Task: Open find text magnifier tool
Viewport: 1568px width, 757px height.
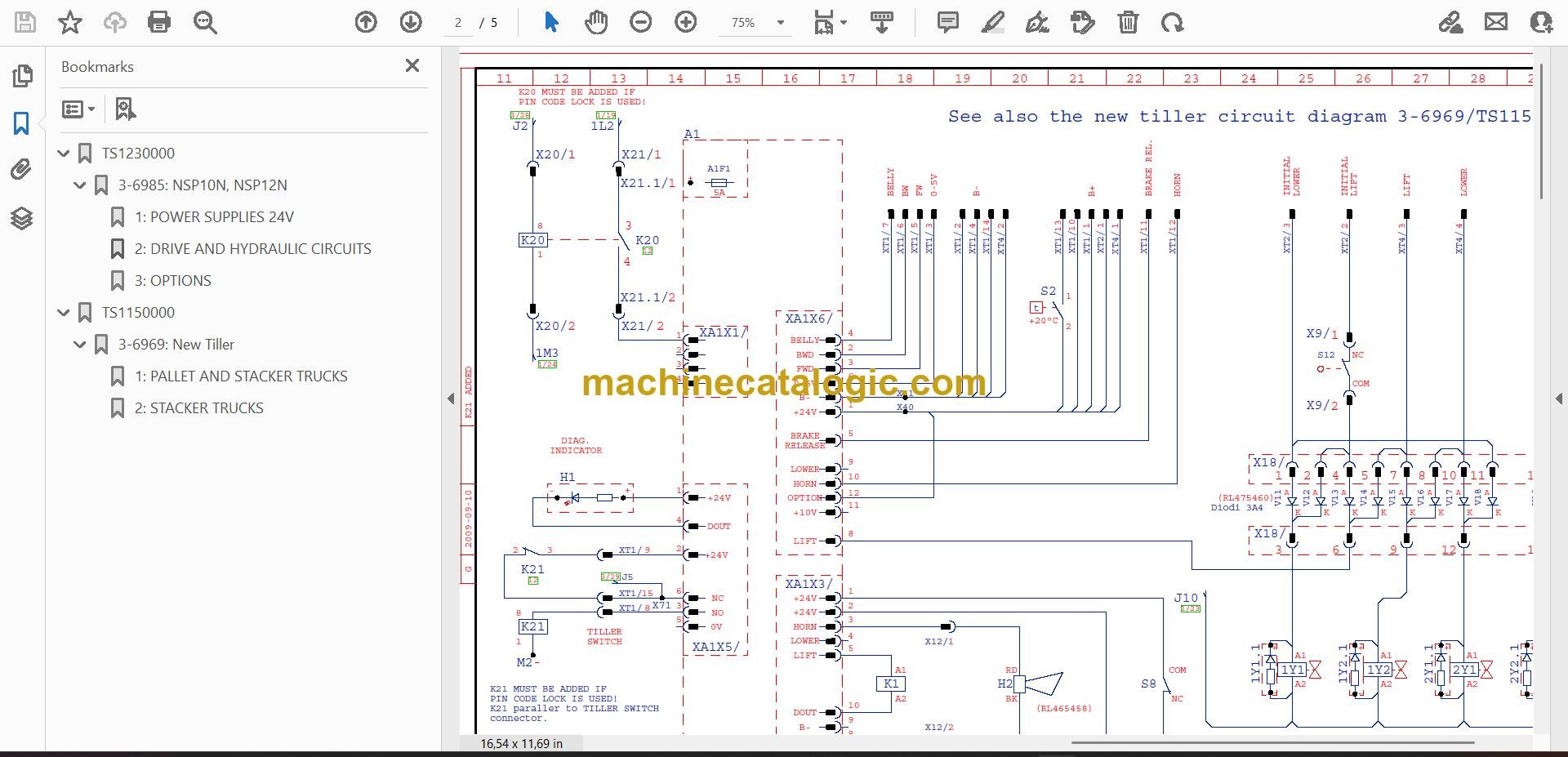Action: (x=205, y=22)
